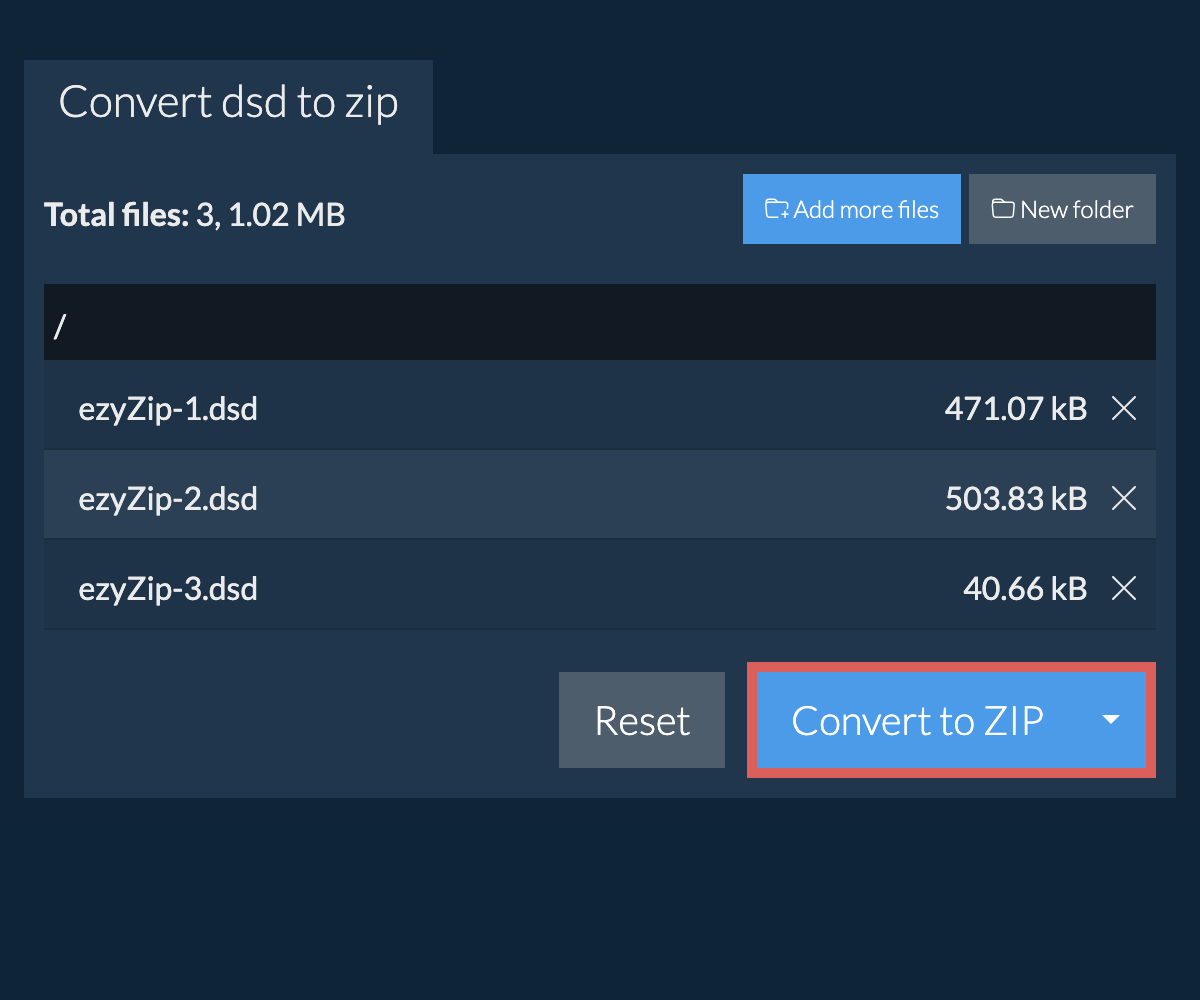Image resolution: width=1200 pixels, height=1000 pixels.
Task: Remove ezyZip-2.dsd with its X icon
Action: click(x=1124, y=498)
